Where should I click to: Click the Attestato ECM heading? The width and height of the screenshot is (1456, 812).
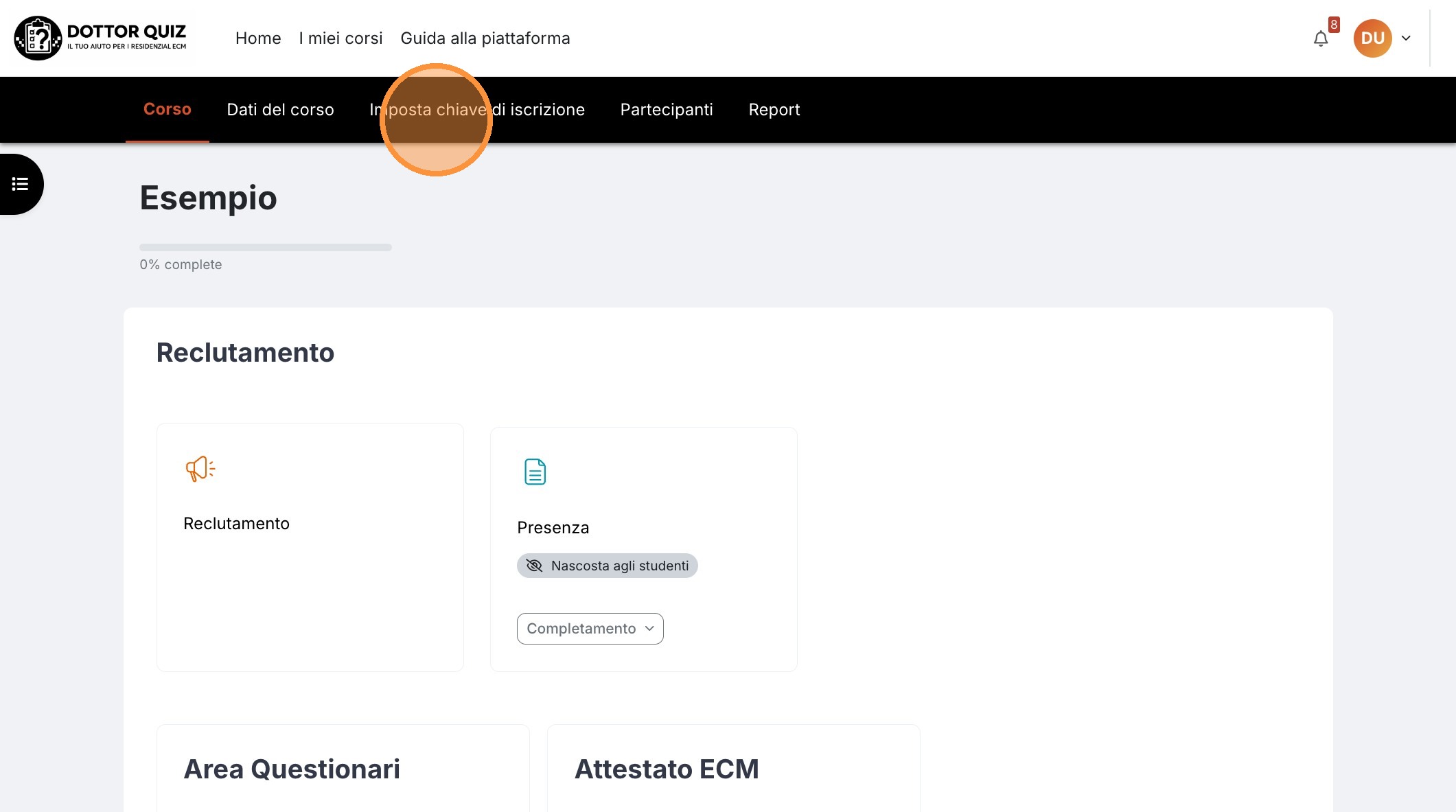(667, 769)
